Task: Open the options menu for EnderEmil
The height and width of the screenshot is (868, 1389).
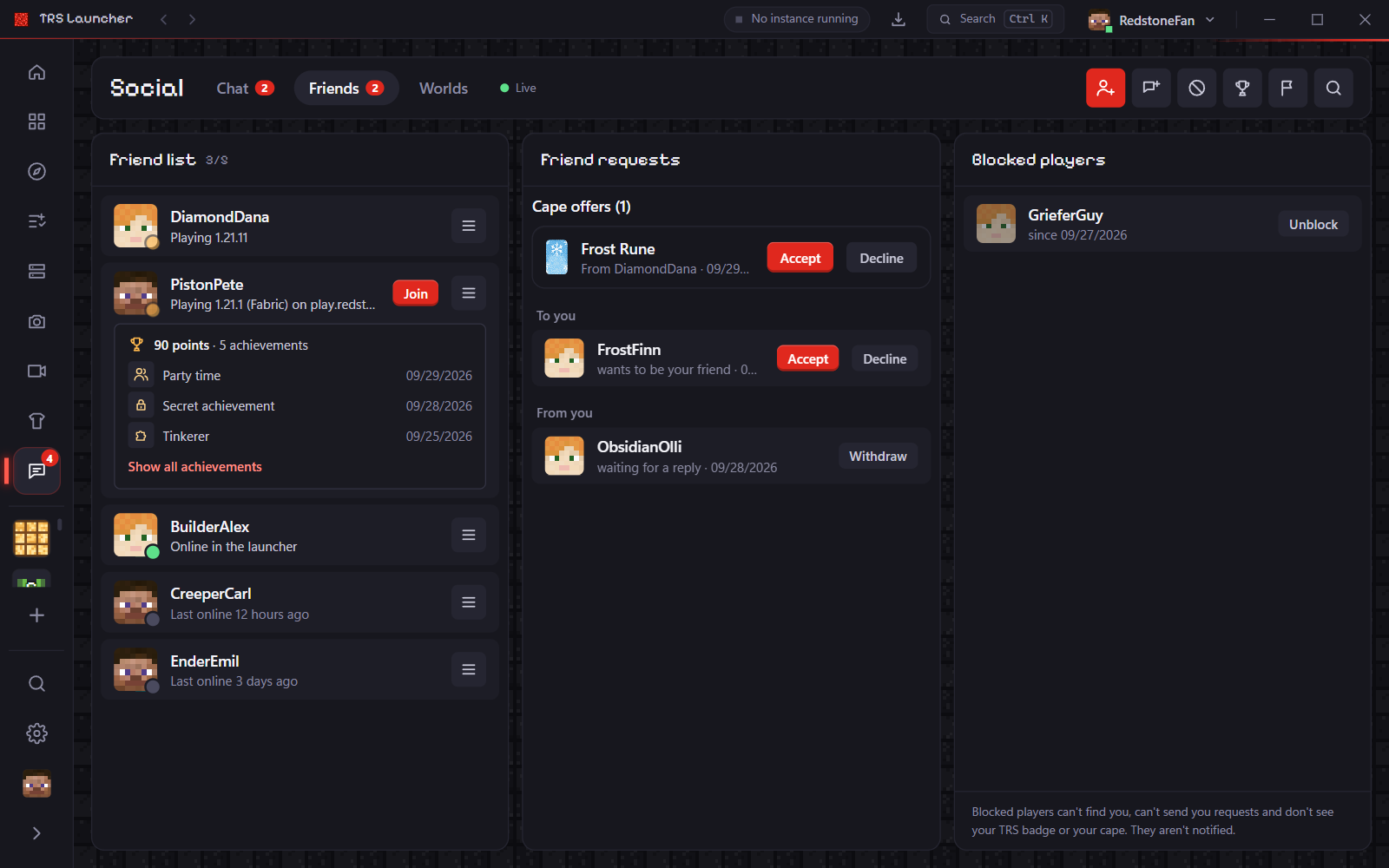Action: 469,669
